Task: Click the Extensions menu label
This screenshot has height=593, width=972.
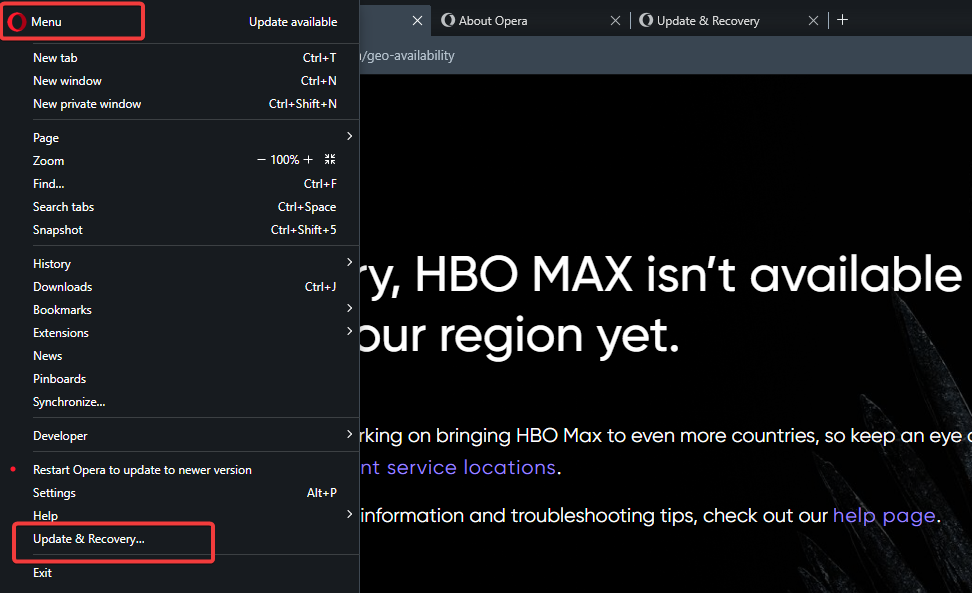Action: 61,333
